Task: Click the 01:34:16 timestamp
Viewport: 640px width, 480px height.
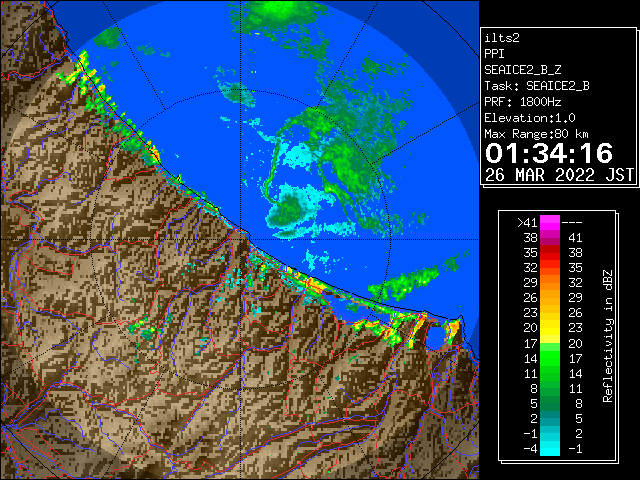Action: point(549,153)
